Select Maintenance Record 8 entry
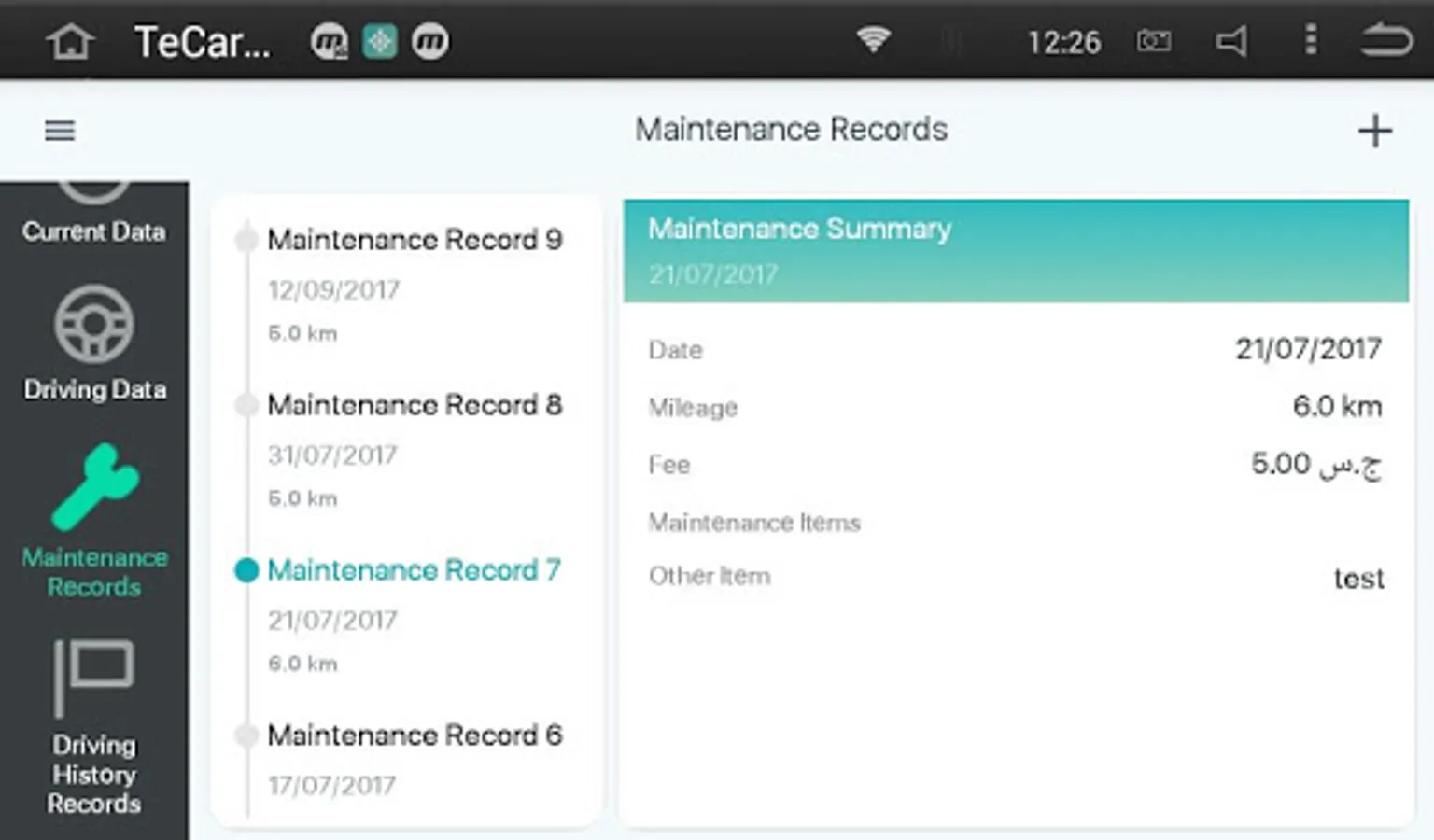This screenshot has width=1434, height=840. pyautogui.click(x=411, y=450)
